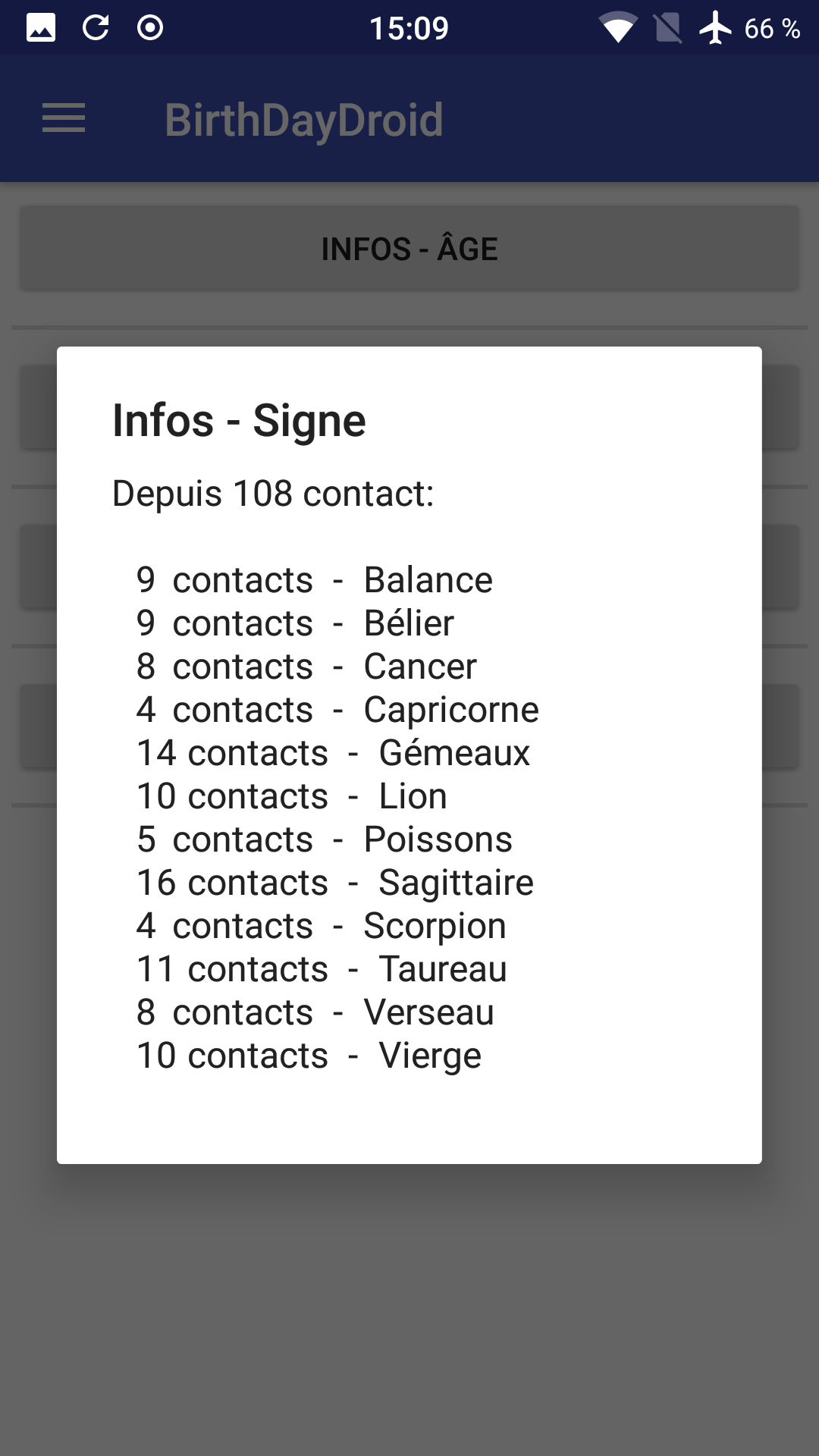Tap the Infos - Signe dialog title
819x1456 pixels.
[239, 420]
